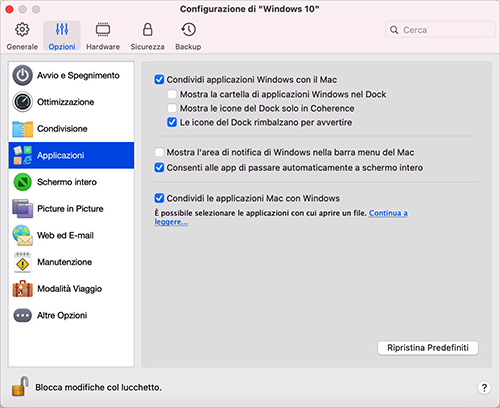Select Manutenzione in the sidebar
The height and width of the screenshot is (408, 500).
tap(64, 262)
